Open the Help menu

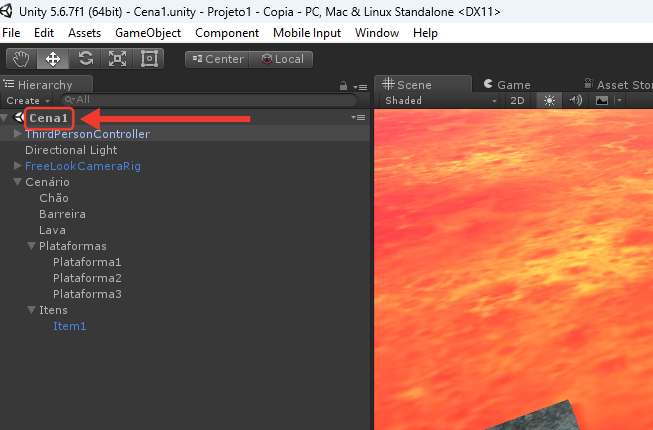coord(425,33)
